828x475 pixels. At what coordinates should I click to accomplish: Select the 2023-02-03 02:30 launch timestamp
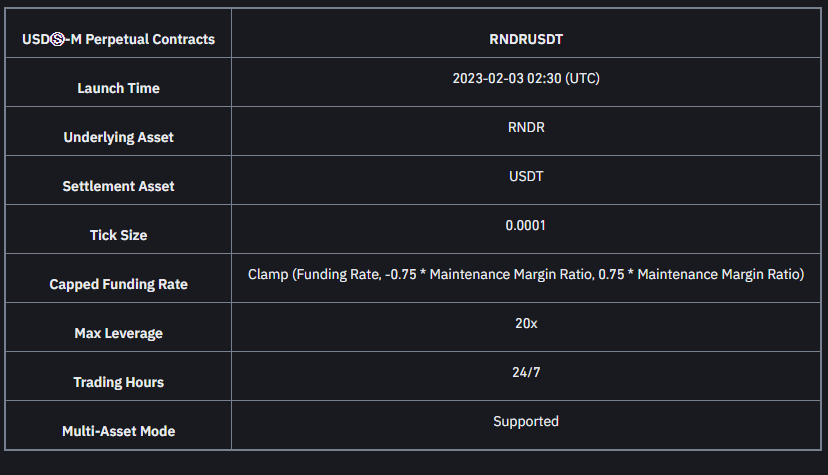pyautogui.click(x=507, y=78)
